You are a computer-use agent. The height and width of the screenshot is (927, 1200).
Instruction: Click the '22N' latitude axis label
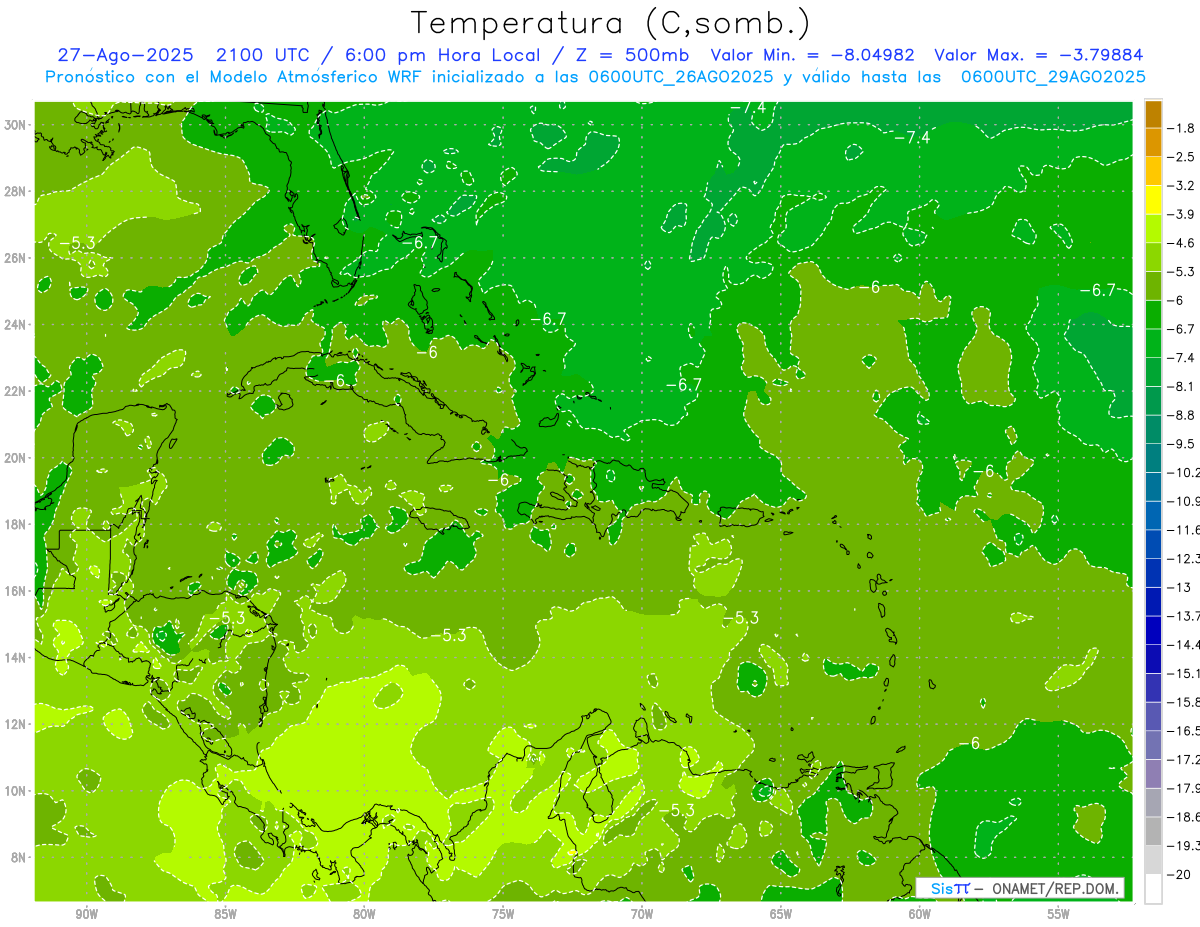pyautogui.click(x=15, y=391)
